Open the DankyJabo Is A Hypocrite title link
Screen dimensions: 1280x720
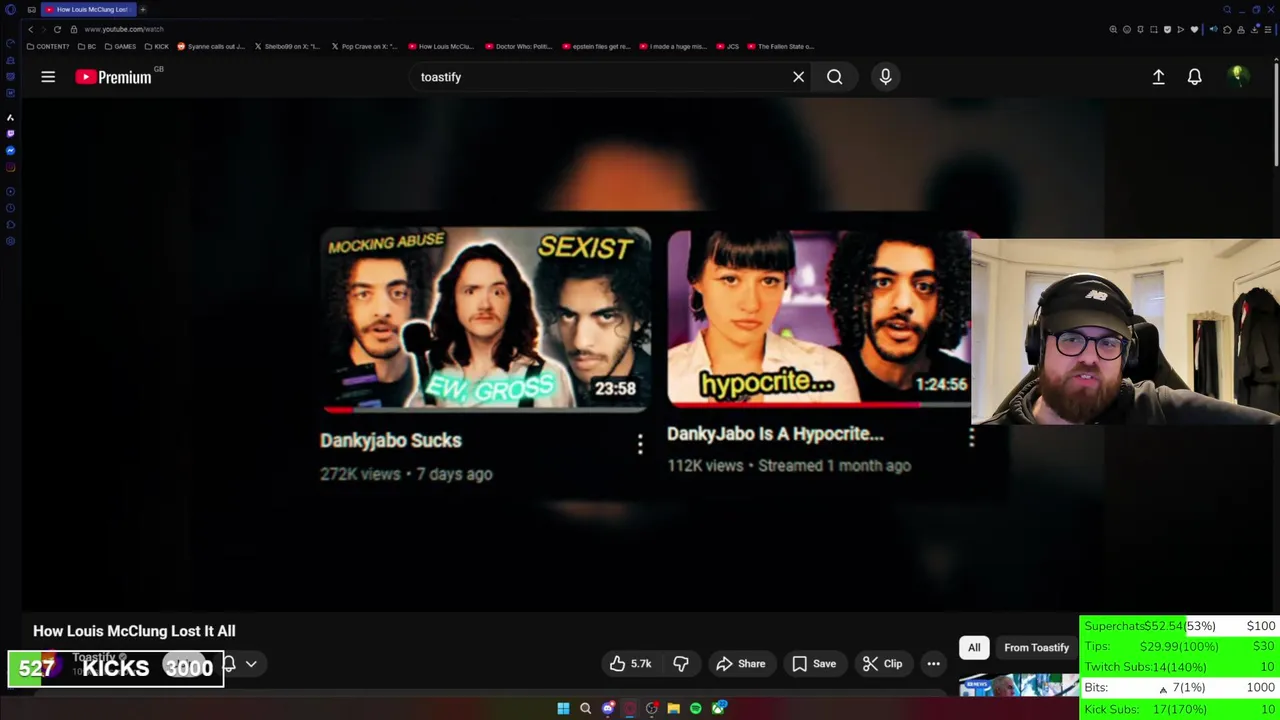pos(775,433)
